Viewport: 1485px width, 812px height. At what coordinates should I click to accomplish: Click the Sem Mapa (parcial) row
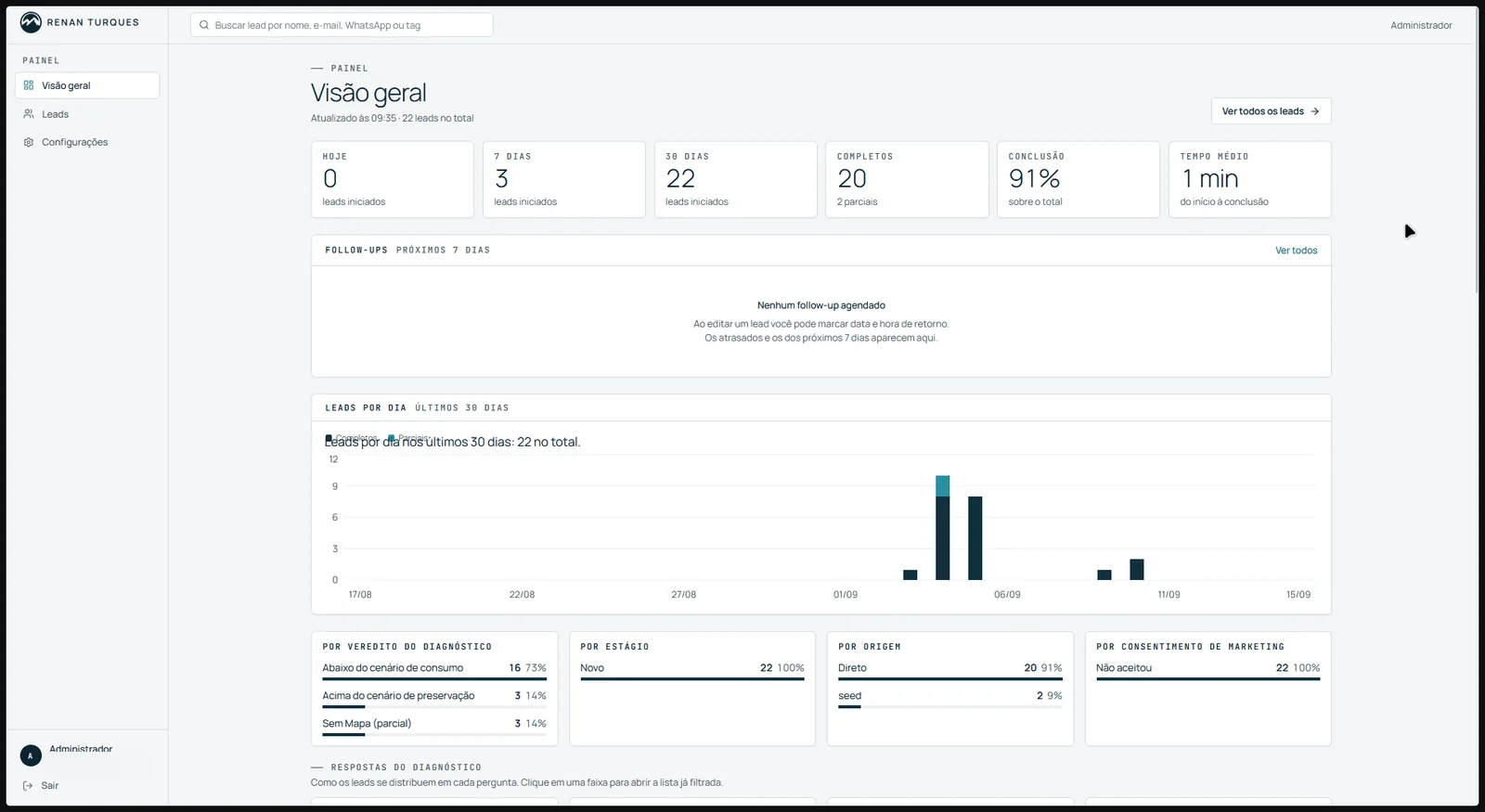pos(434,726)
